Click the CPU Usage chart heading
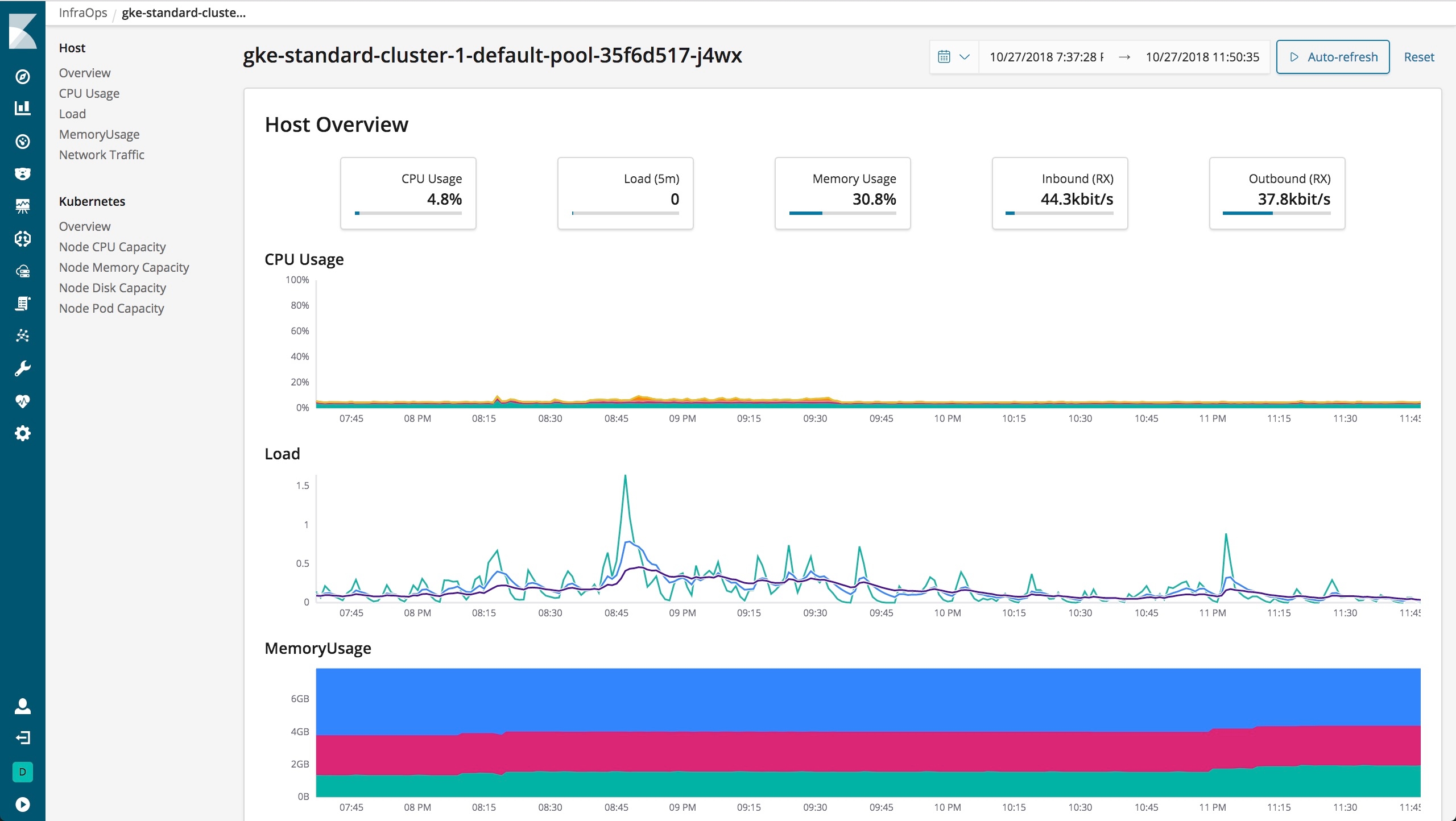Viewport: 1456px width, 821px height. point(304,259)
